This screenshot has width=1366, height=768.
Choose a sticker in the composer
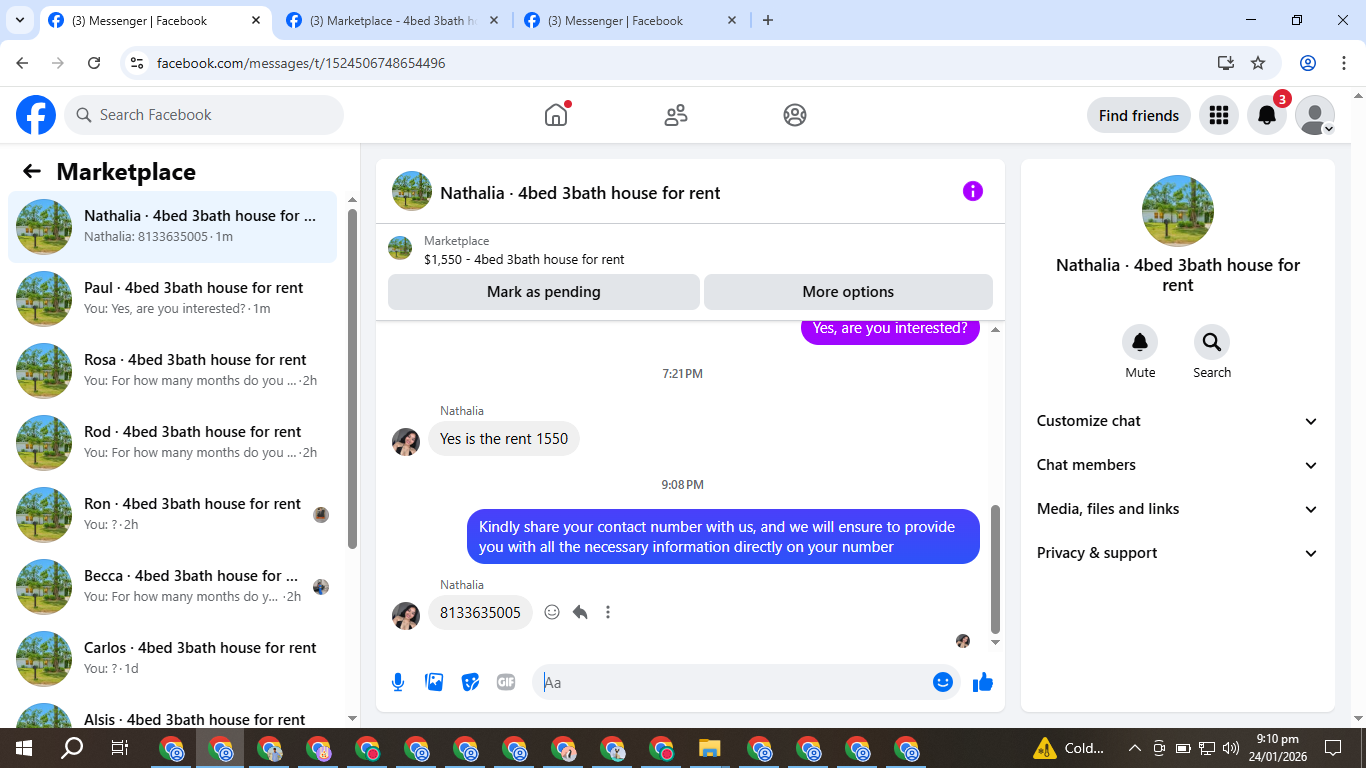pos(470,682)
